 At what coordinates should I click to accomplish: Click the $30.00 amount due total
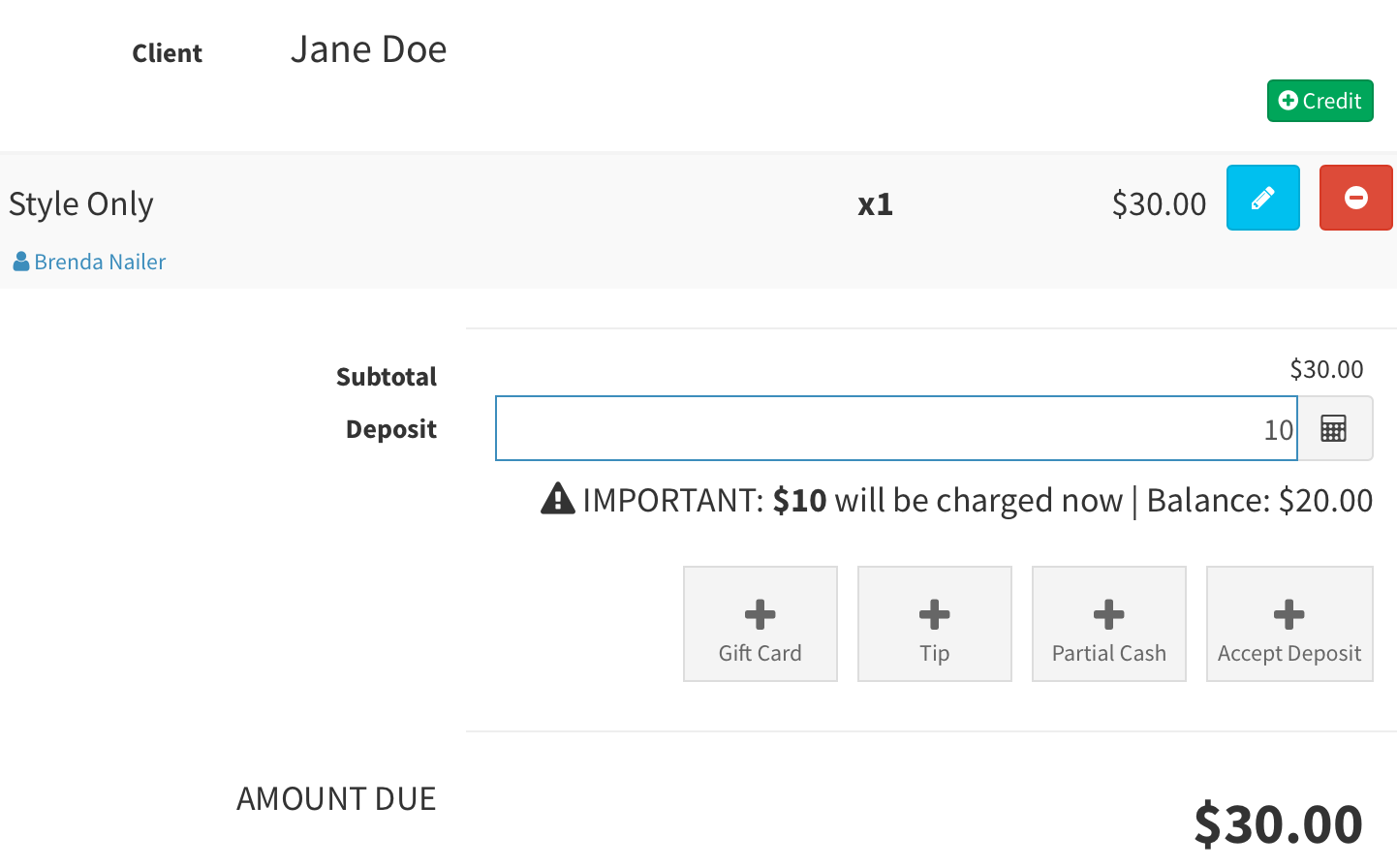pyautogui.click(x=1277, y=823)
